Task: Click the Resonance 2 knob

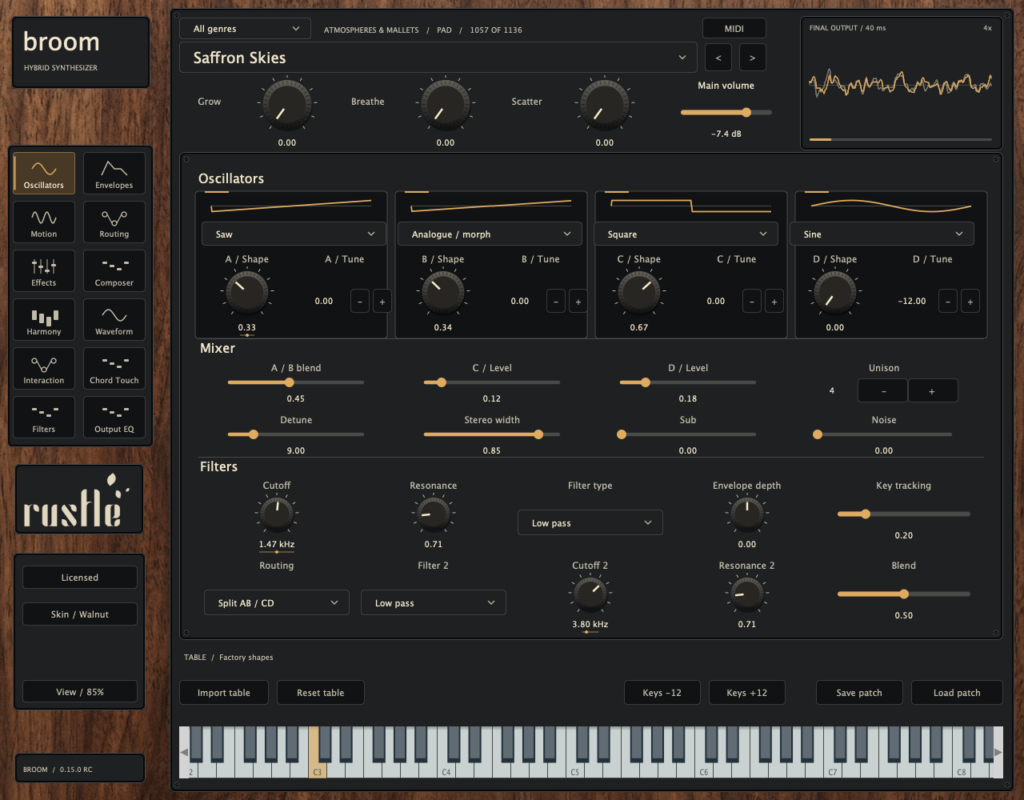Action: click(747, 594)
